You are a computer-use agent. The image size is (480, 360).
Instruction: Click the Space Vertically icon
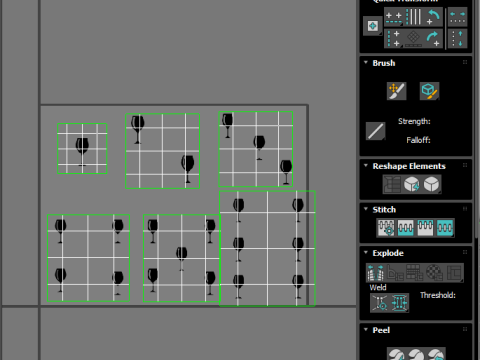[457, 39]
